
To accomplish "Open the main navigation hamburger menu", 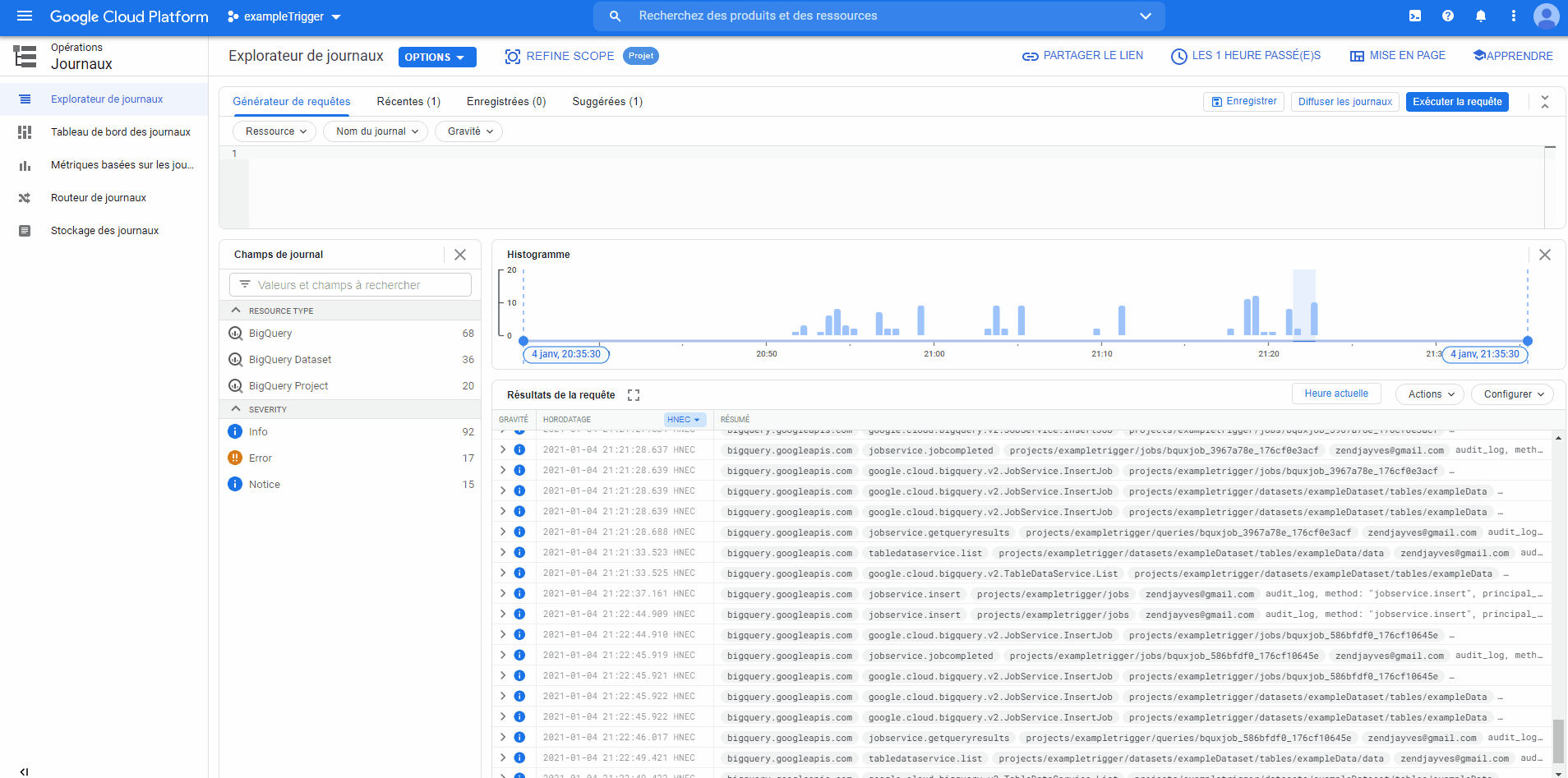I will pos(25,16).
